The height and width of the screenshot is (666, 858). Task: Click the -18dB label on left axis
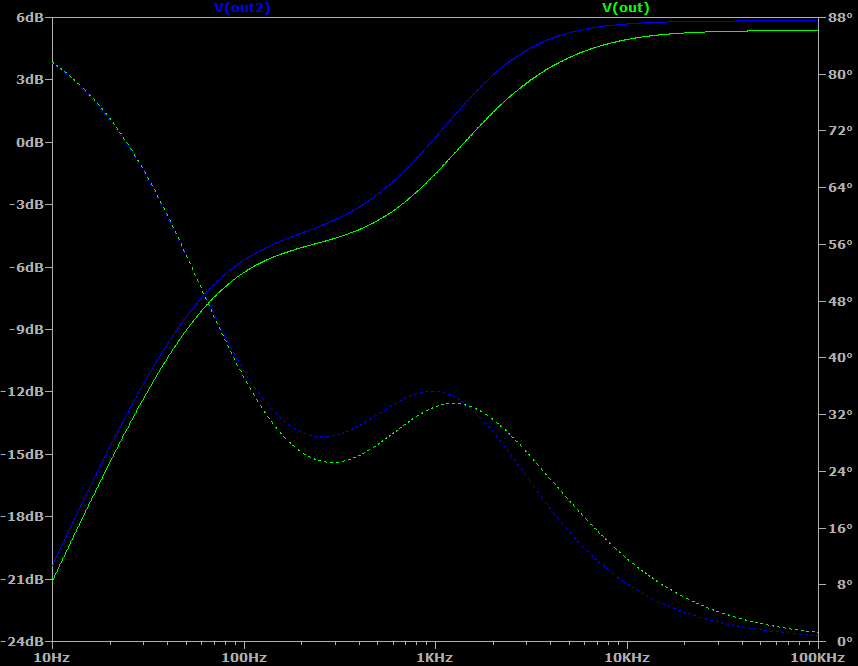click(x=25, y=517)
